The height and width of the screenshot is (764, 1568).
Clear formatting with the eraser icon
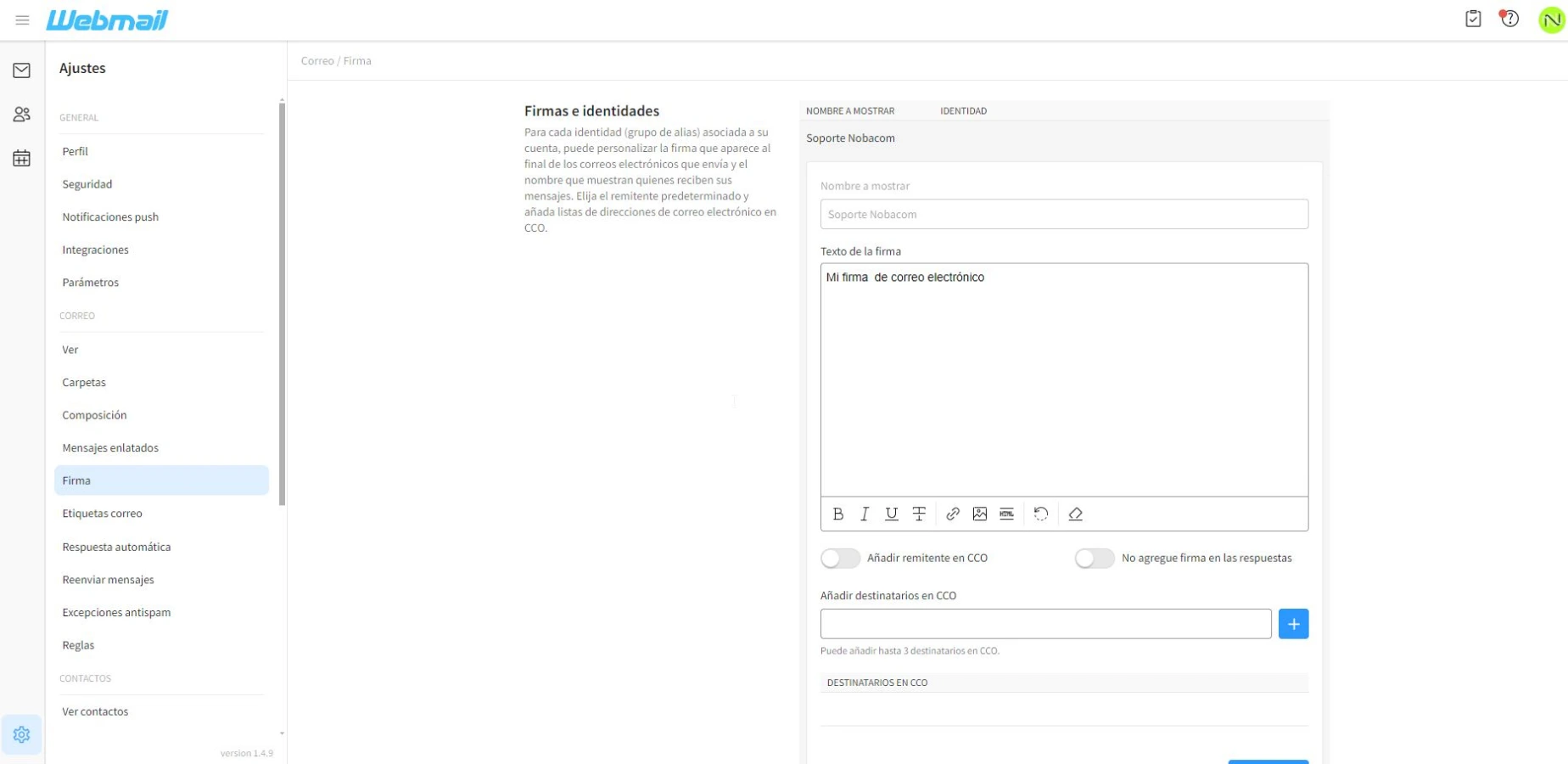point(1075,514)
